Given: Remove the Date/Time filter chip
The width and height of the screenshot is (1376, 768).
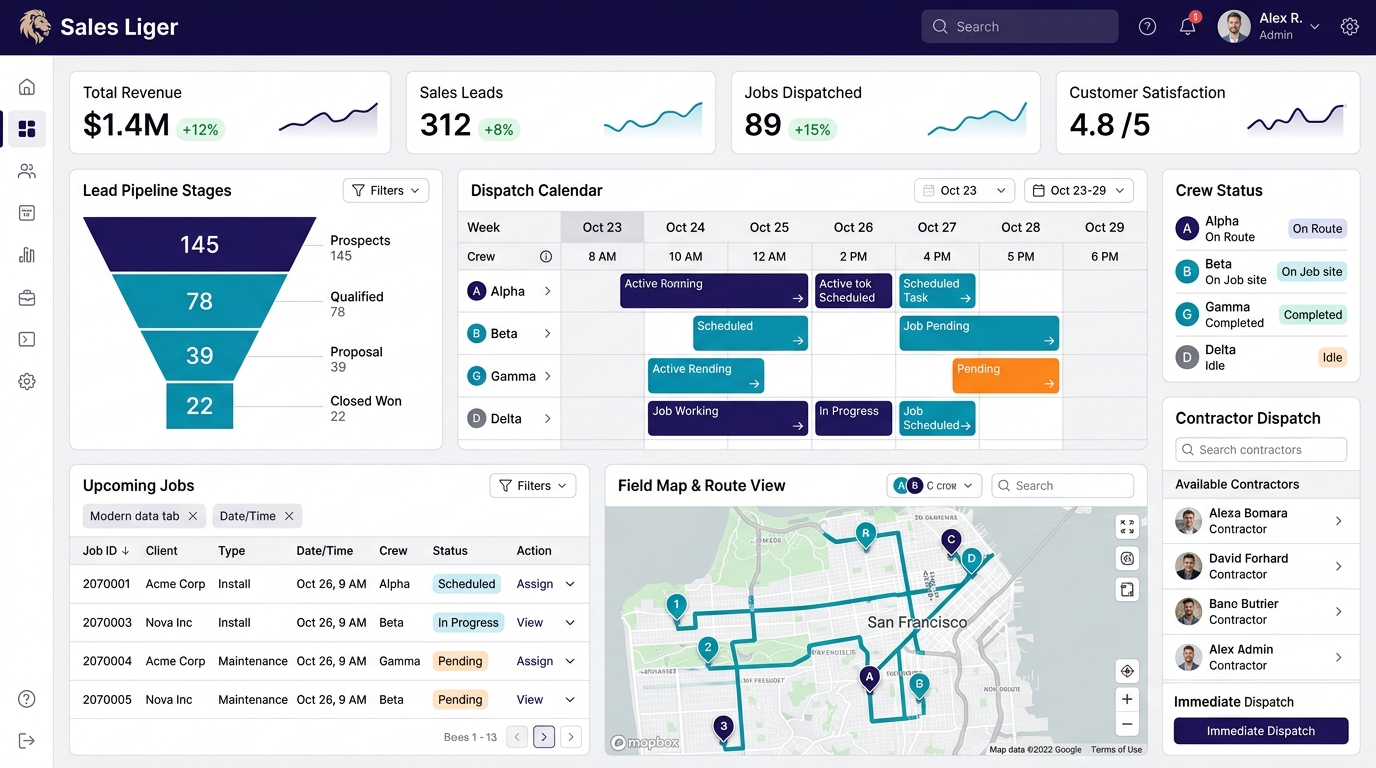Looking at the screenshot, I should pos(289,516).
